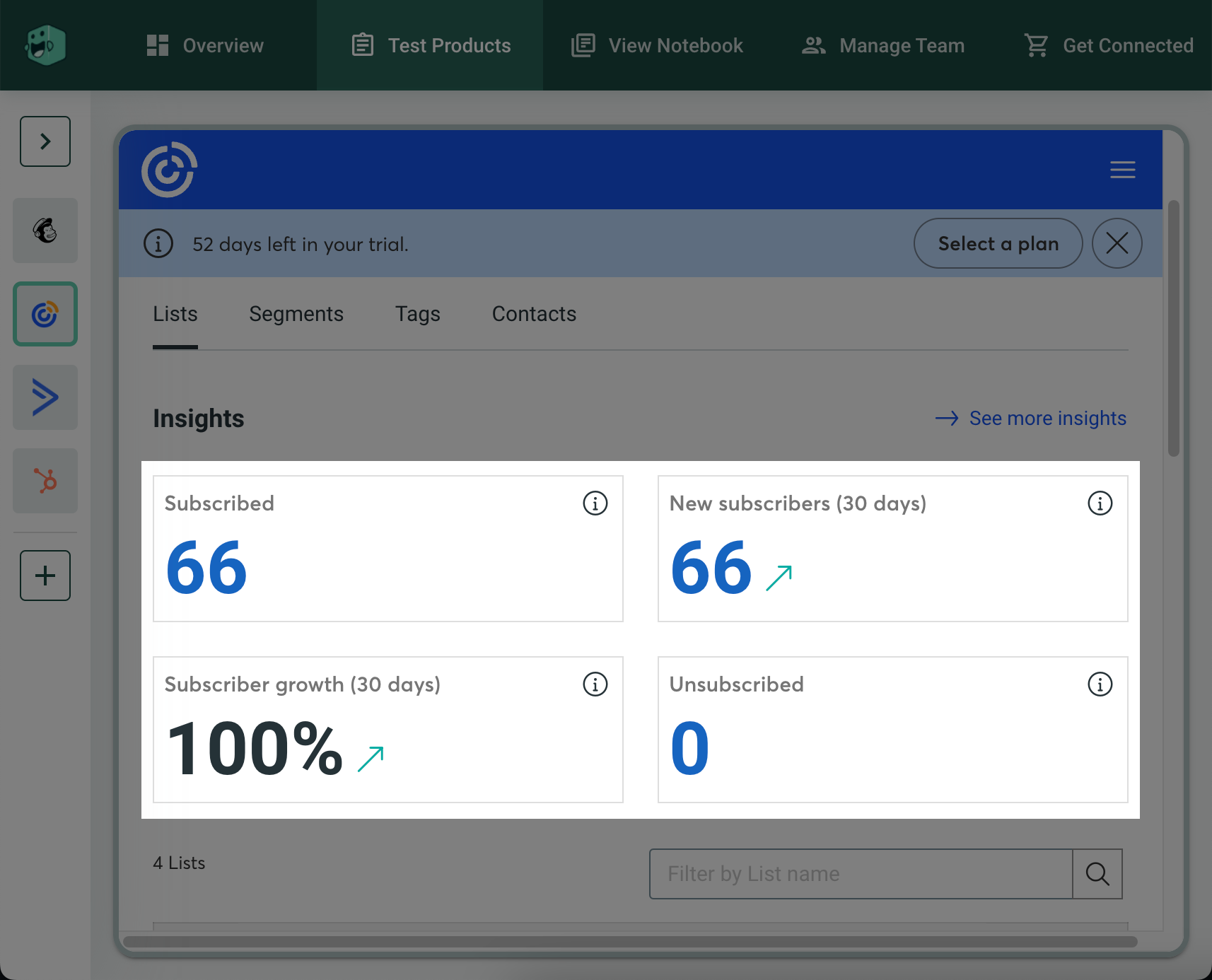Focus the Filter by List name field
Image resolution: width=1212 pixels, height=980 pixels.
click(x=861, y=874)
